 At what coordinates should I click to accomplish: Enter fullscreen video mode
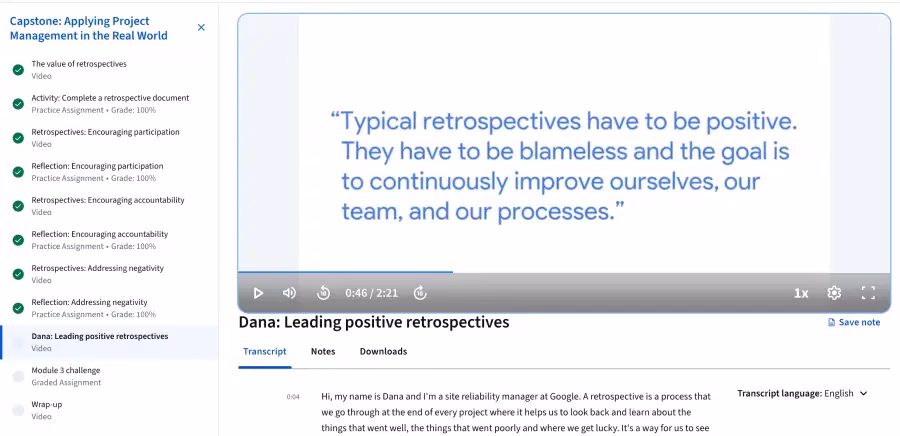pyautogui.click(x=868, y=293)
